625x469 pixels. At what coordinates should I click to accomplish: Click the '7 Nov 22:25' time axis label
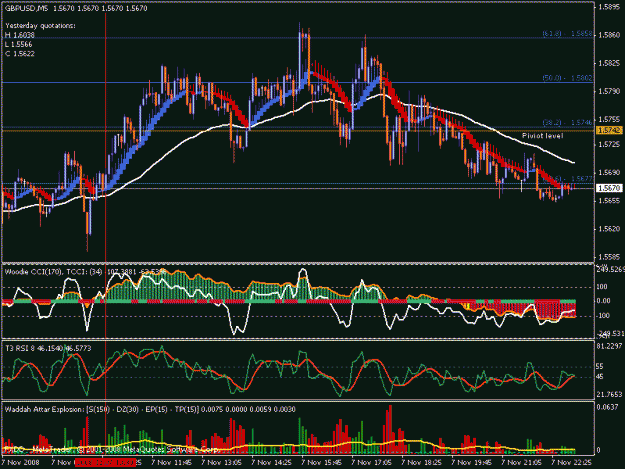pyautogui.click(x=571, y=462)
